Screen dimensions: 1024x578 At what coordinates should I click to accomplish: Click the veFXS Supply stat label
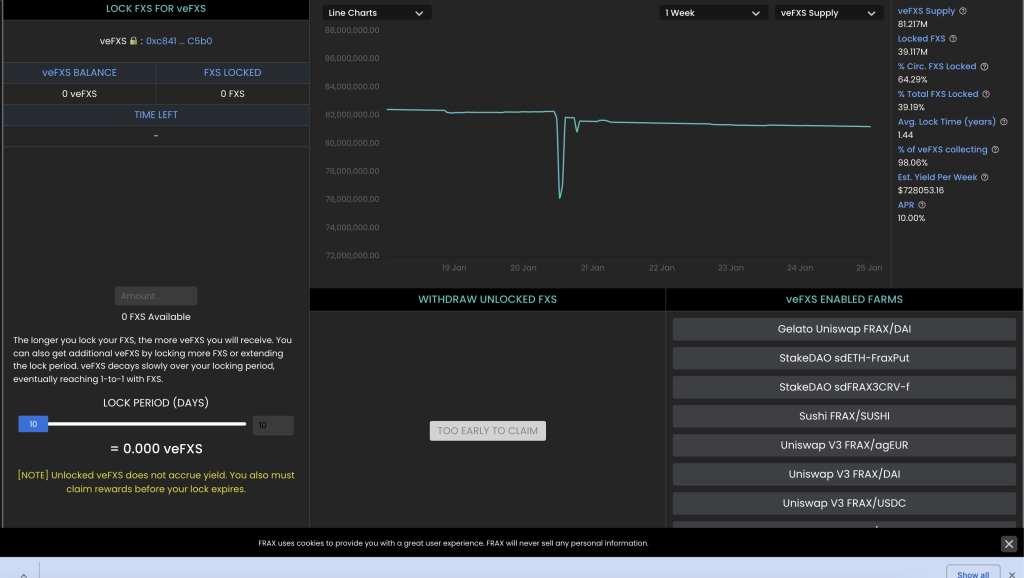tap(926, 11)
